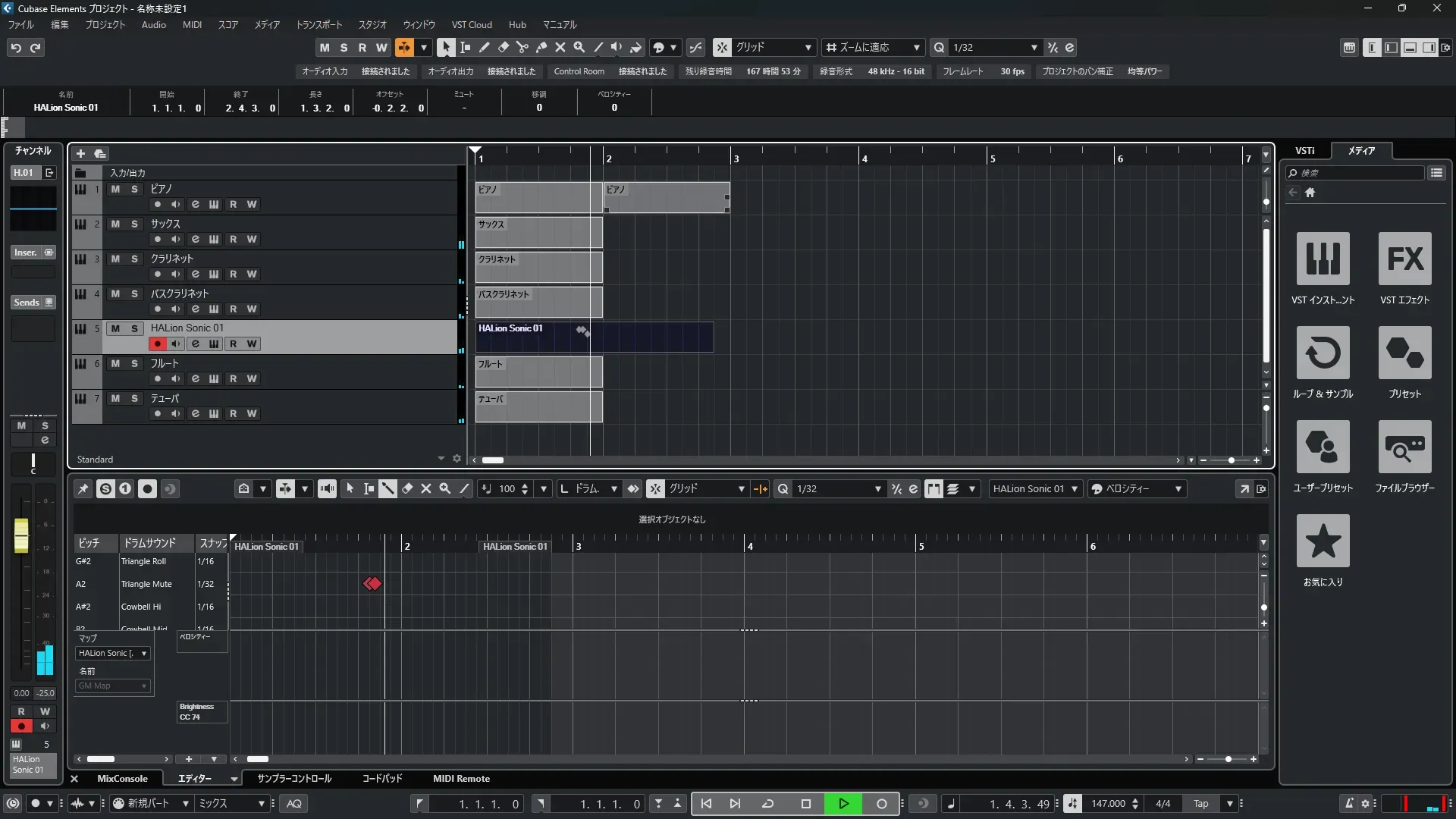
Task: Open Loops & Samples tile in media panel
Action: [1323, 353]
